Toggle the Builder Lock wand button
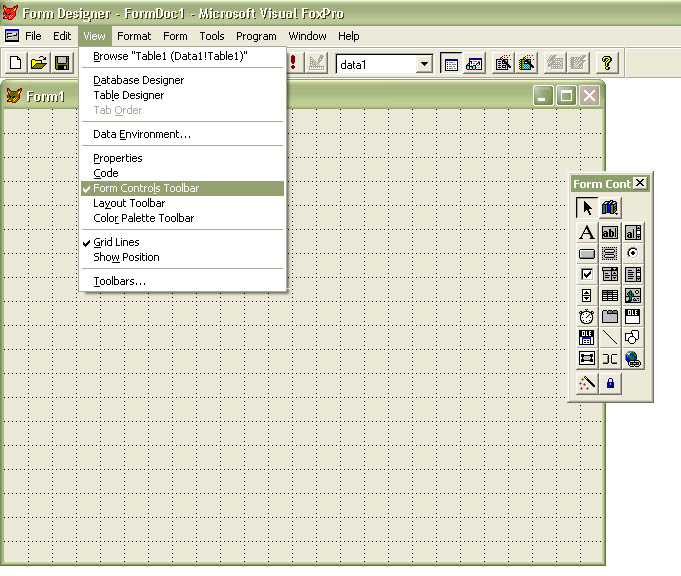This screenshot has width=681, height=576. [x=587, y=383]
